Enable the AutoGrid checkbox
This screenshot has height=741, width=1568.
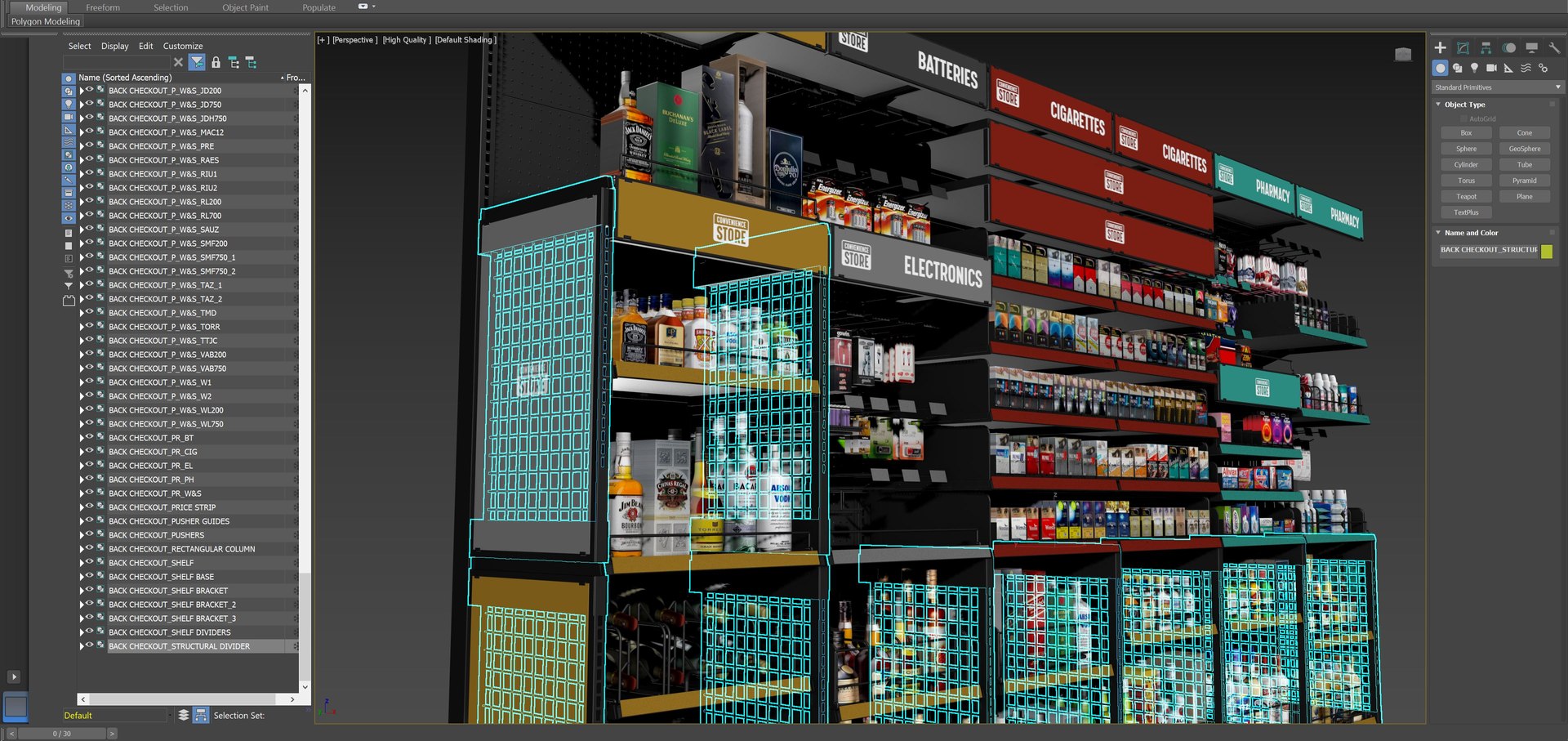pos(1463,119)
